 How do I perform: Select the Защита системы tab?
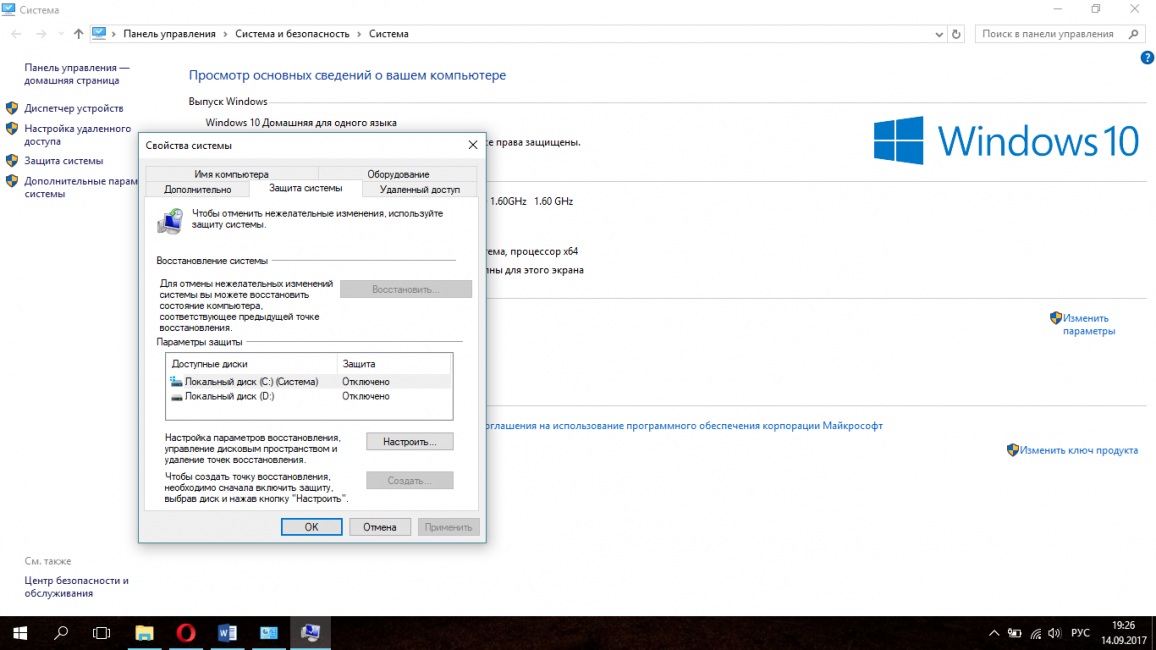click(x=305, y=188)
